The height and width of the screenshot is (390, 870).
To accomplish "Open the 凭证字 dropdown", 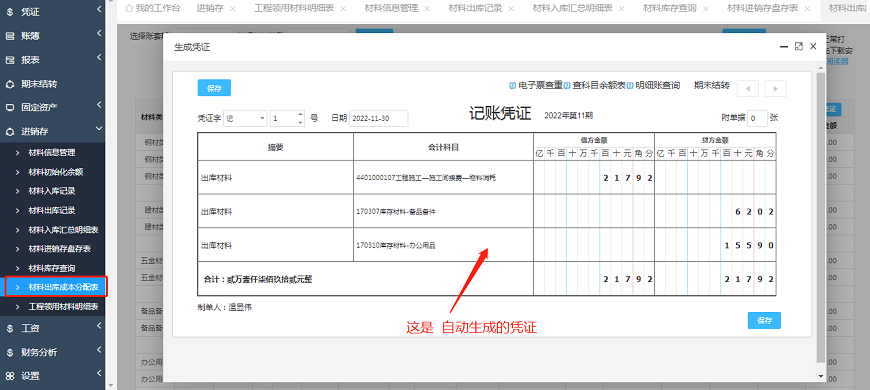I will (245, 118).
